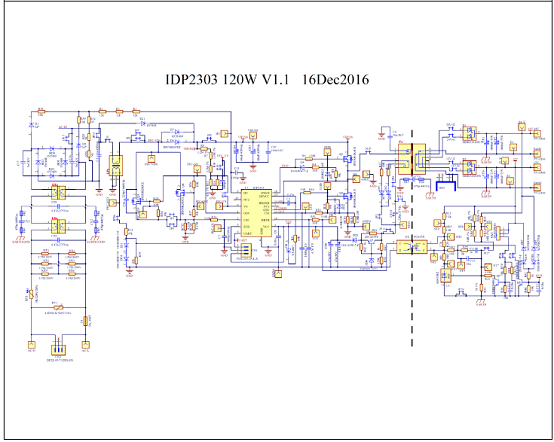
Task: Select the dashed isolation barrier line
Action: click(x=412, y=238)
